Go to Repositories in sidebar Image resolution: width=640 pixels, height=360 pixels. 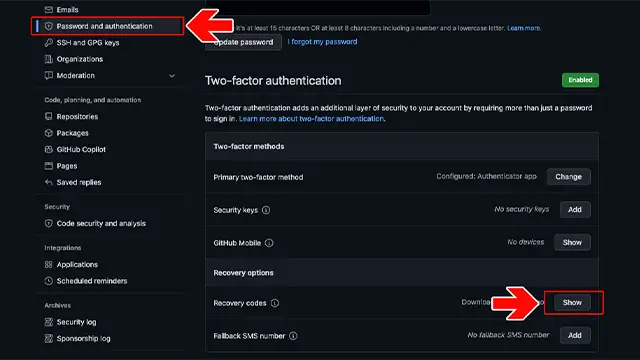tap(77, 117)
